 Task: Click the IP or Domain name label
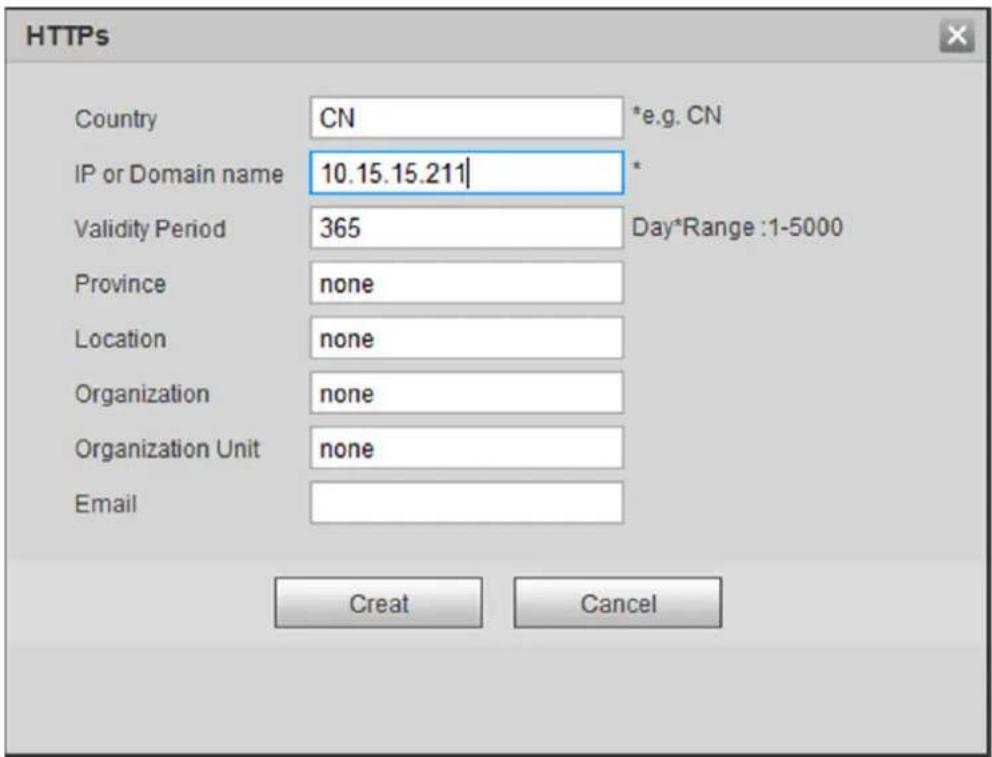coord(179,174)
